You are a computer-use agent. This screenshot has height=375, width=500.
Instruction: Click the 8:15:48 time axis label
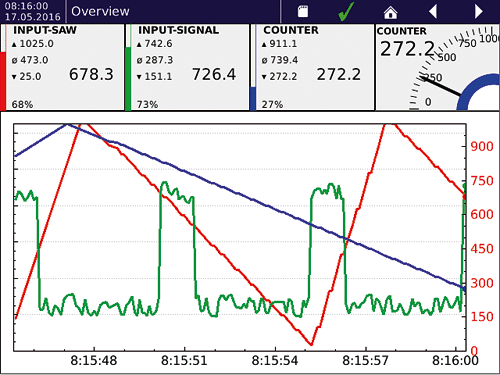tap(94, 360)
